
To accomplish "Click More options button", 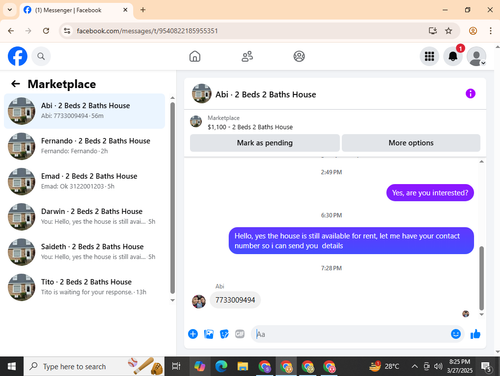I will (411, 143).
